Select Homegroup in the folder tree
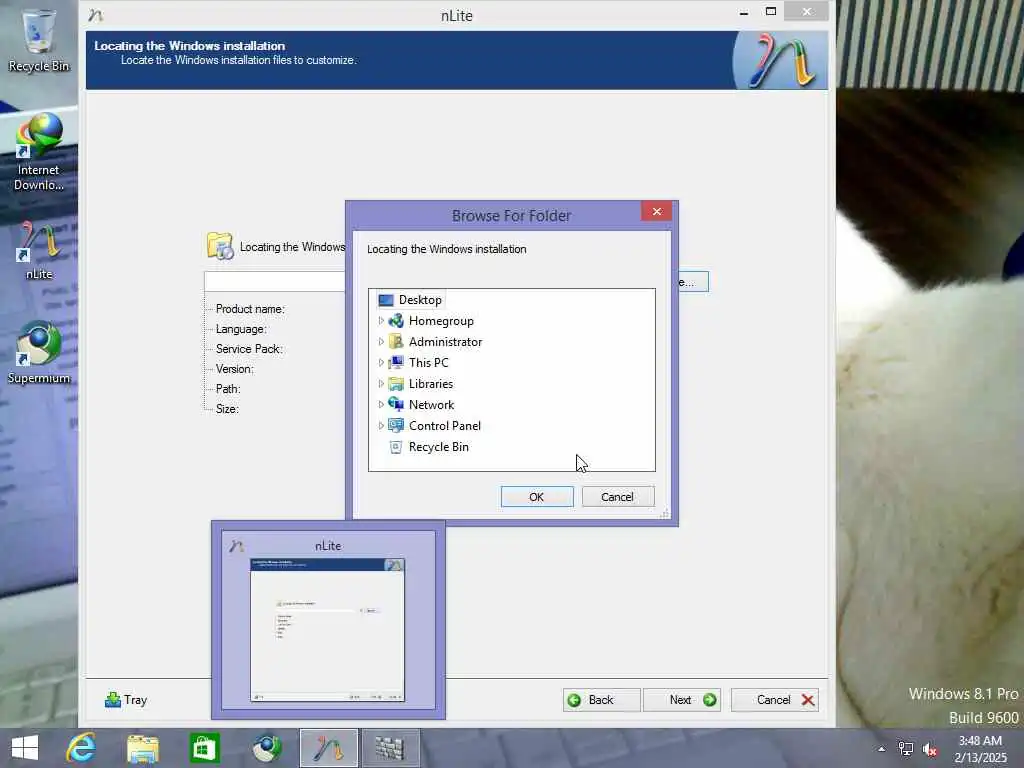The width and height of the screenshot is (1024, 768). pyautogui.click(x=441, y=321)
